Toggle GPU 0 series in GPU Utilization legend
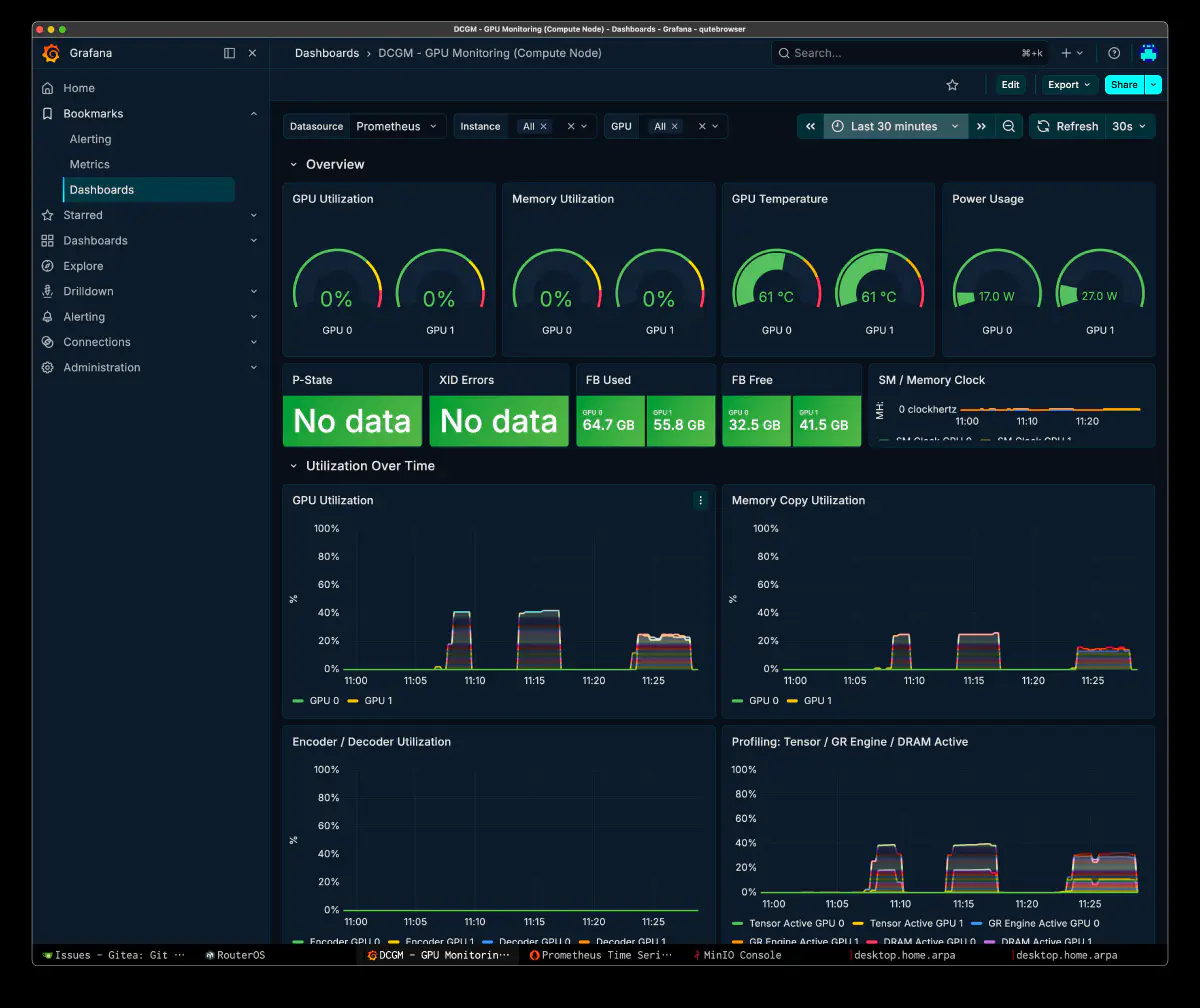Screen dimensions: 1200x1008 [x=324, y=701]
